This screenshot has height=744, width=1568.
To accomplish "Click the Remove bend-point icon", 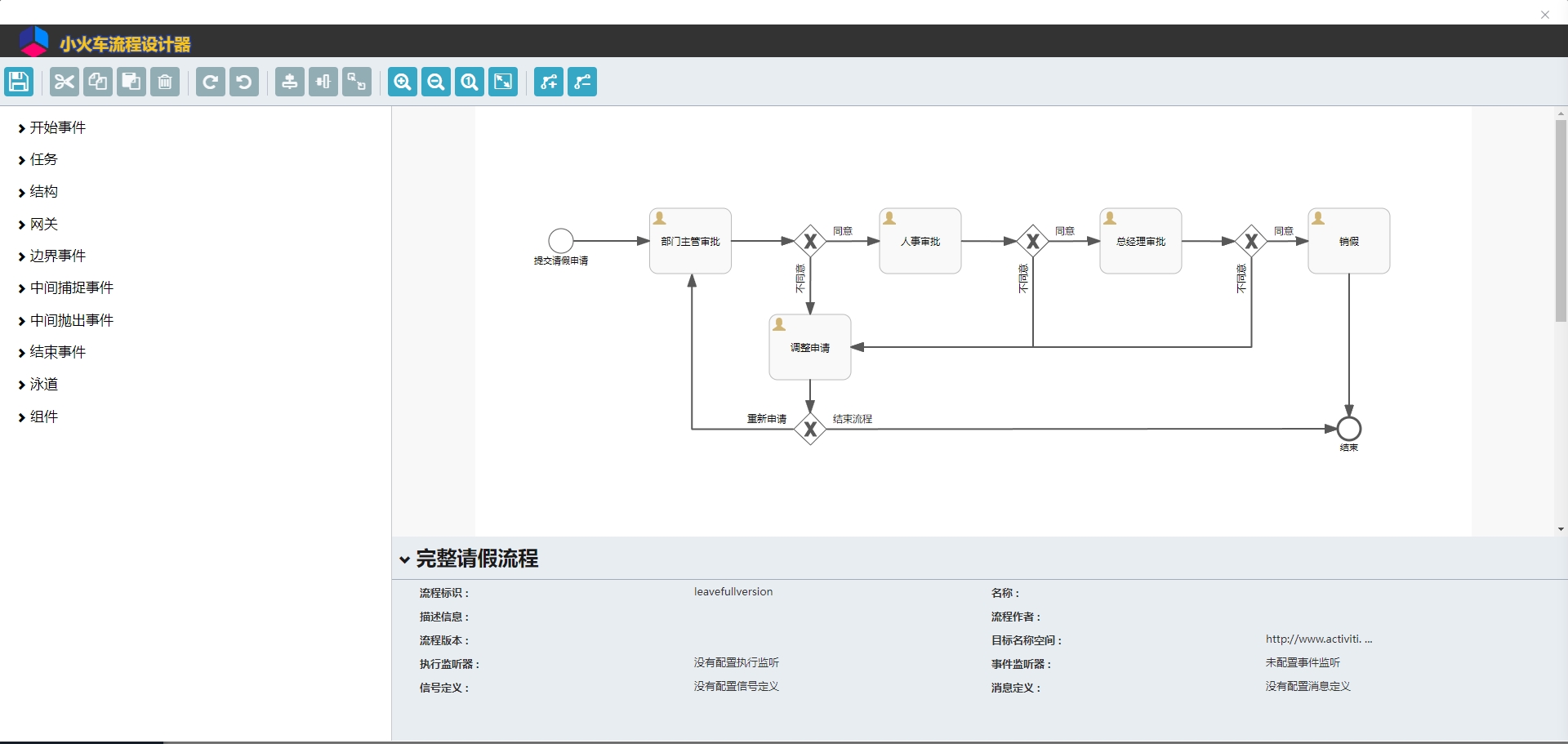I will click(x=582, y=82).
